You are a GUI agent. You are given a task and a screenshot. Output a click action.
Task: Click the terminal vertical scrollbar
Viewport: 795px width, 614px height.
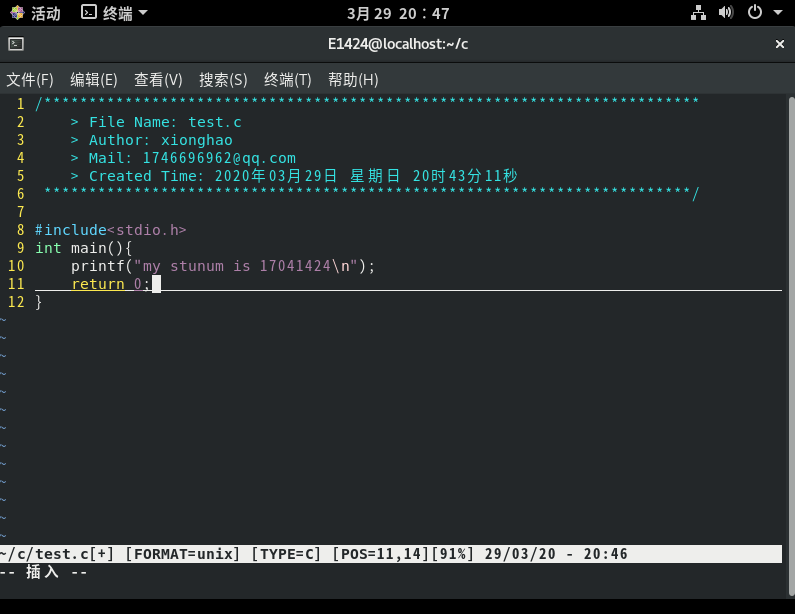pyautogui.click(x=791, y=346)
